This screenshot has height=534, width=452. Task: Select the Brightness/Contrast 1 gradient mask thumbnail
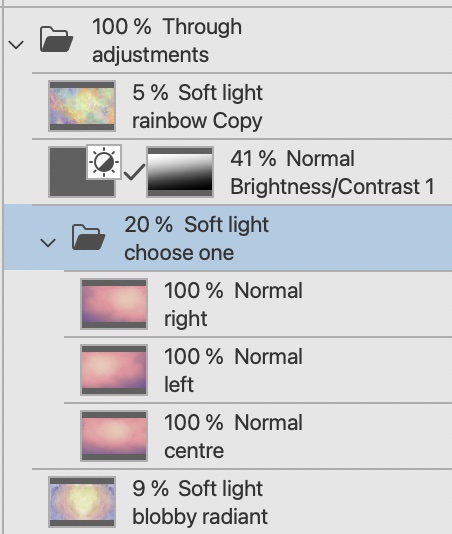point(180,172)
